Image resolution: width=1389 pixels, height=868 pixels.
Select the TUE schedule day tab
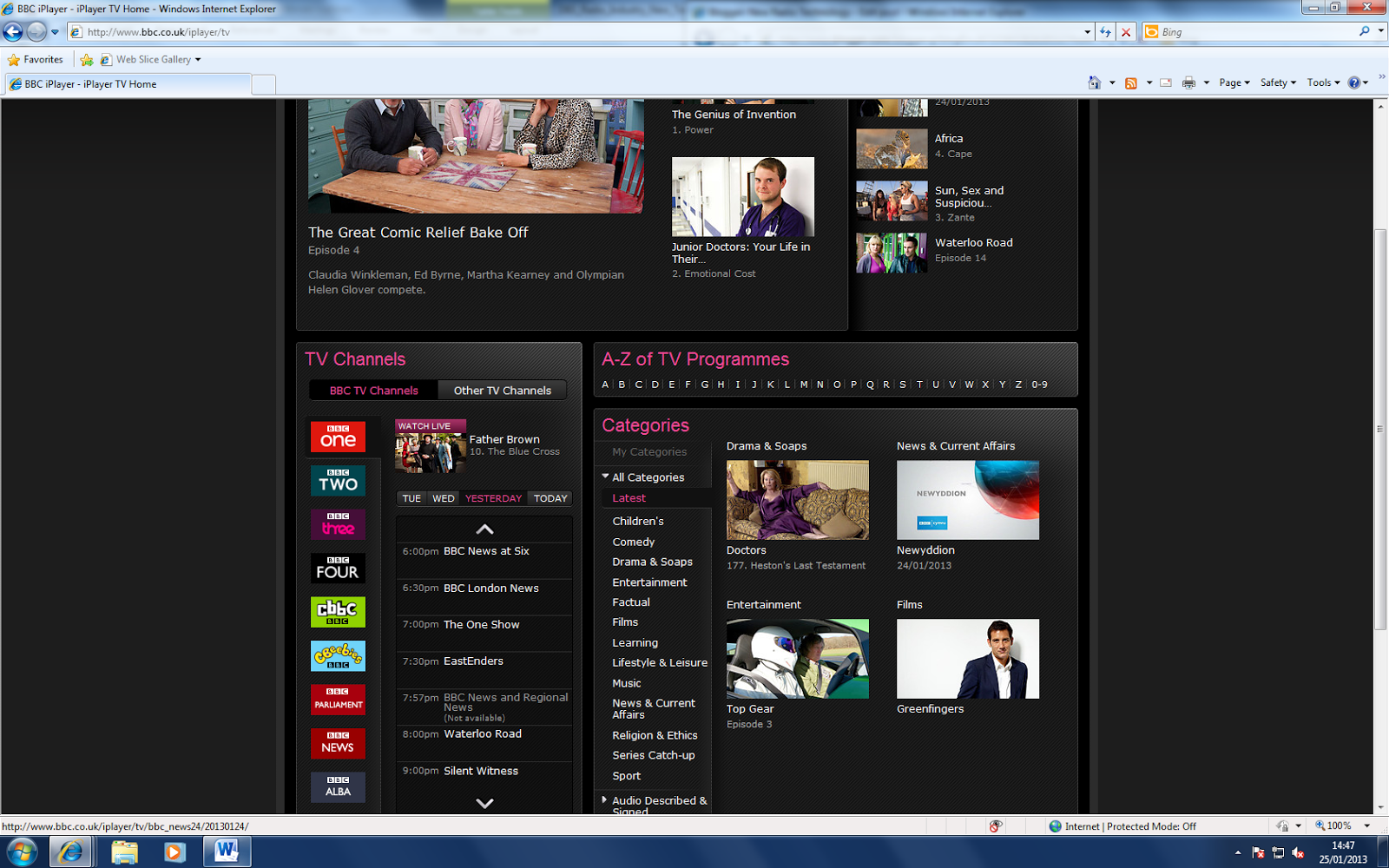coord(411,498)
